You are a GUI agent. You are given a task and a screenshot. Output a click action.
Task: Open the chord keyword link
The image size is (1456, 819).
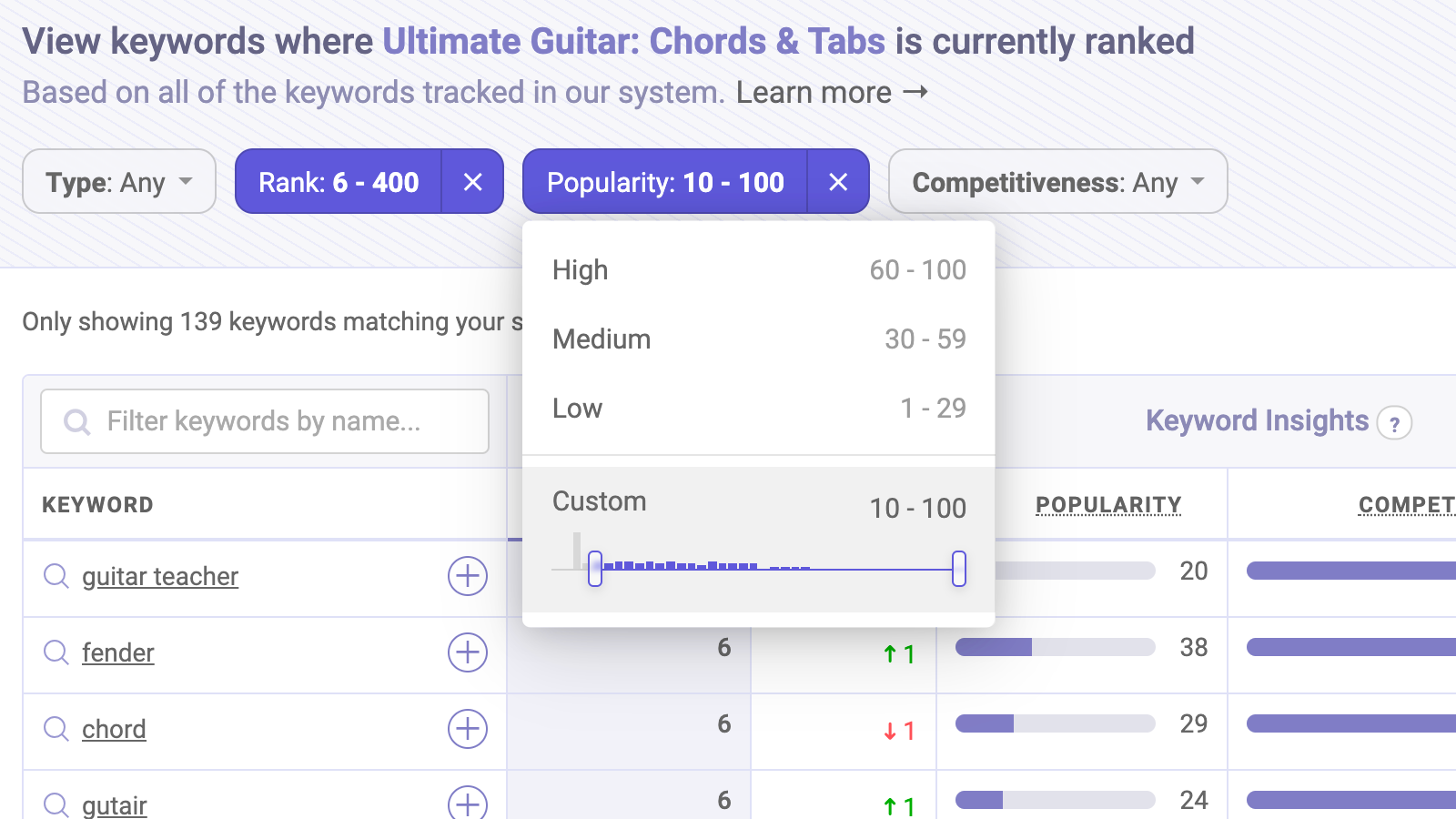(x=114, y=730)
